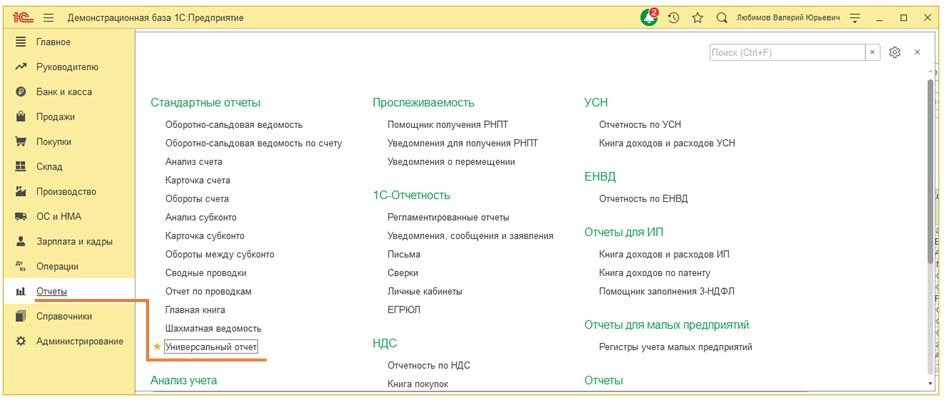Open Отчетность по ЕНВД
948x404 pixels.
tap(643, 199)
